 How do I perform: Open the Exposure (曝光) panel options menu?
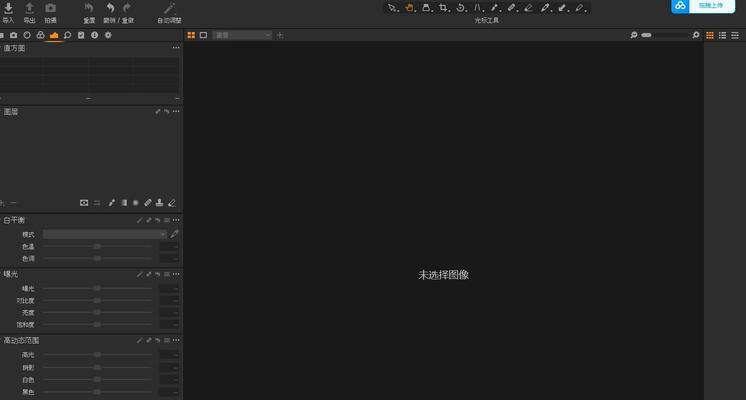pyautogui.click(x=176, y=274)
